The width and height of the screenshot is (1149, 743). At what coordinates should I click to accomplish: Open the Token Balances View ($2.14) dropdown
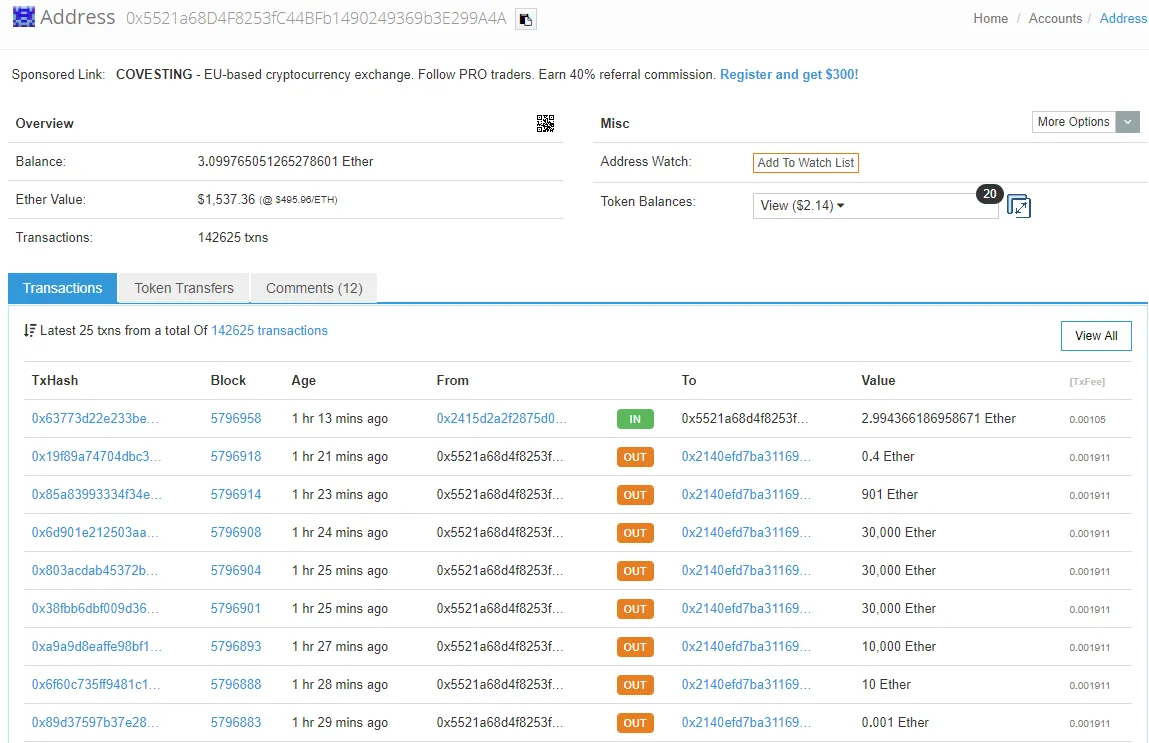click(x=876, y=206)
